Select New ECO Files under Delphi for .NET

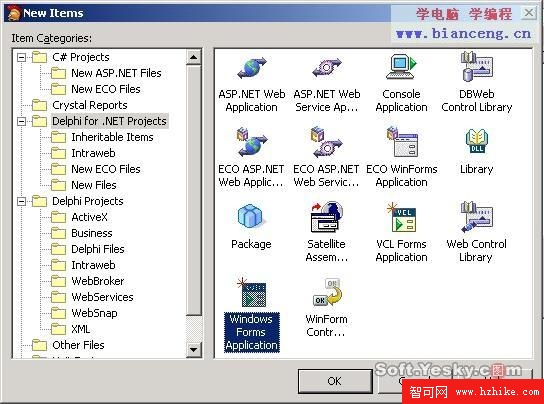click(x=106, y=169)
